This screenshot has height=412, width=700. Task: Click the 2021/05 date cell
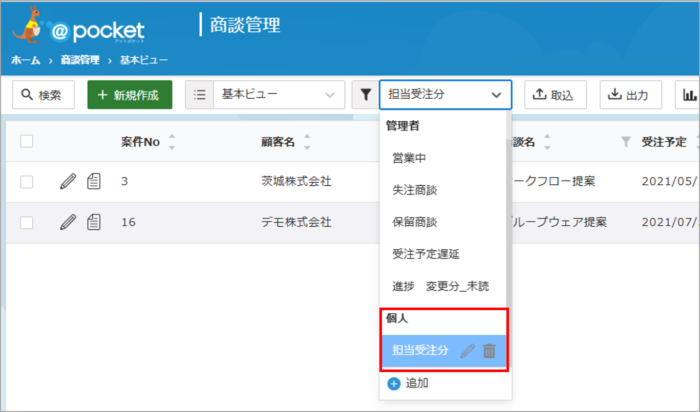pos(670,181)
